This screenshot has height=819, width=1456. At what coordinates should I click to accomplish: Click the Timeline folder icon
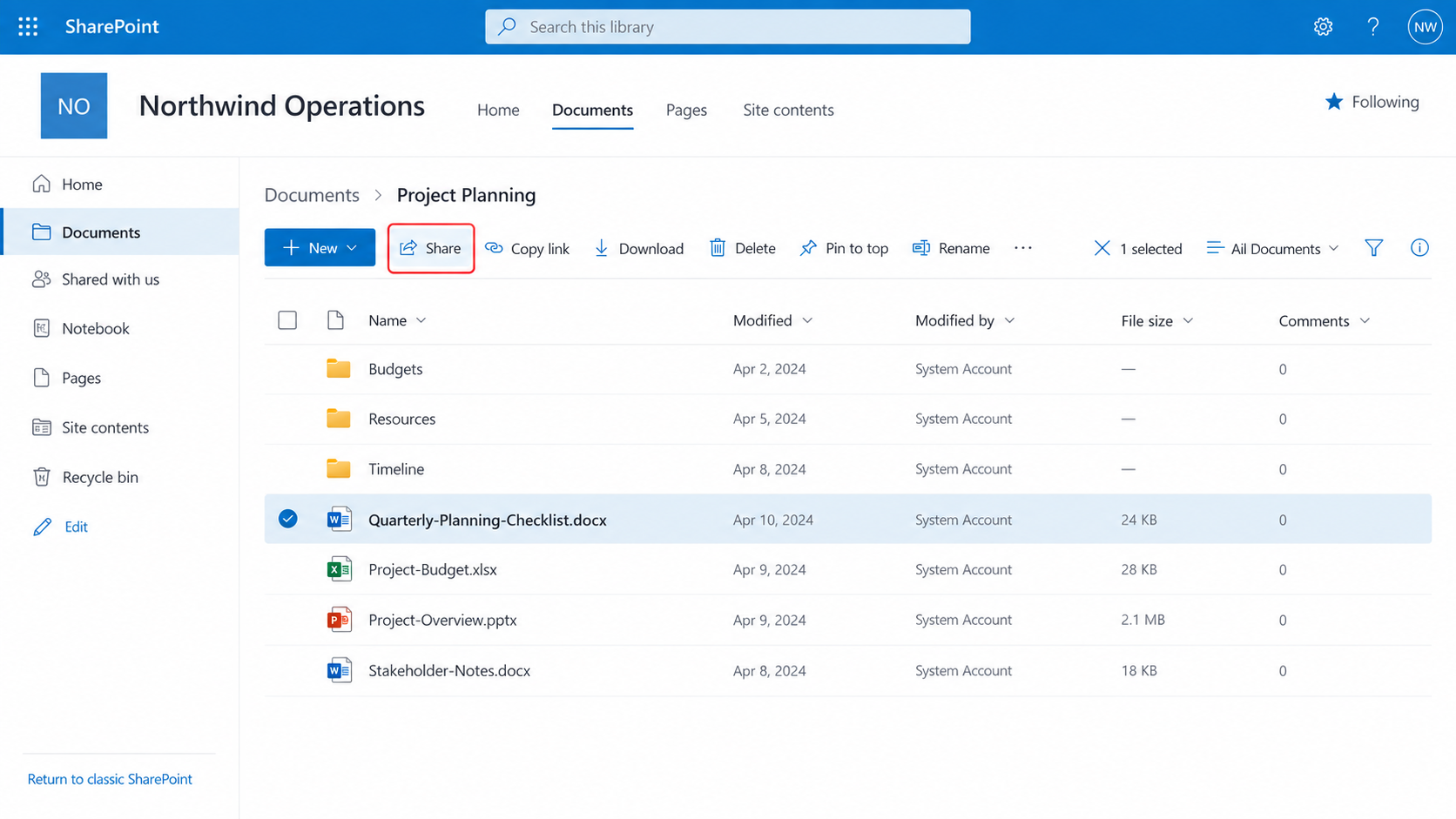tap(339, 469)
